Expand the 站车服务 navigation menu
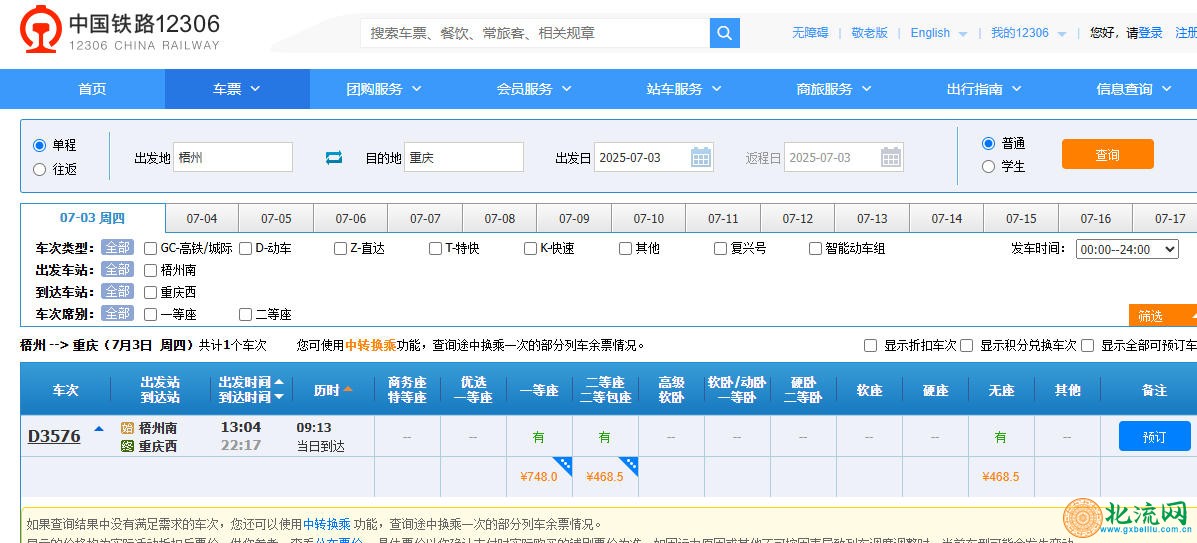The image size is (1197, 543). pyautogui.click(x=684, y=89)
